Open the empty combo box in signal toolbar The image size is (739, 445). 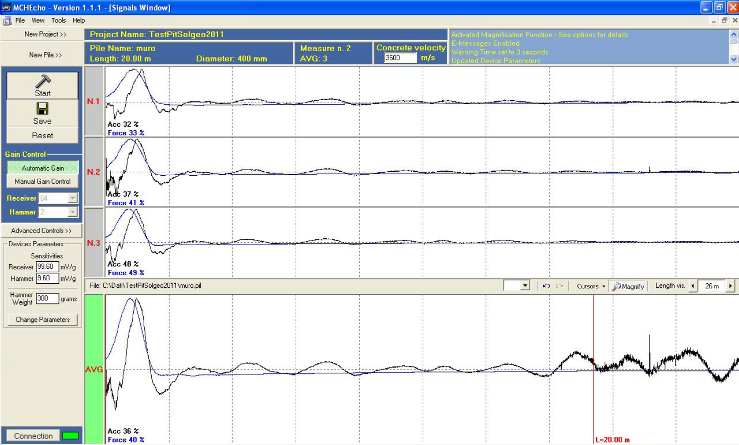click(517, 286)
